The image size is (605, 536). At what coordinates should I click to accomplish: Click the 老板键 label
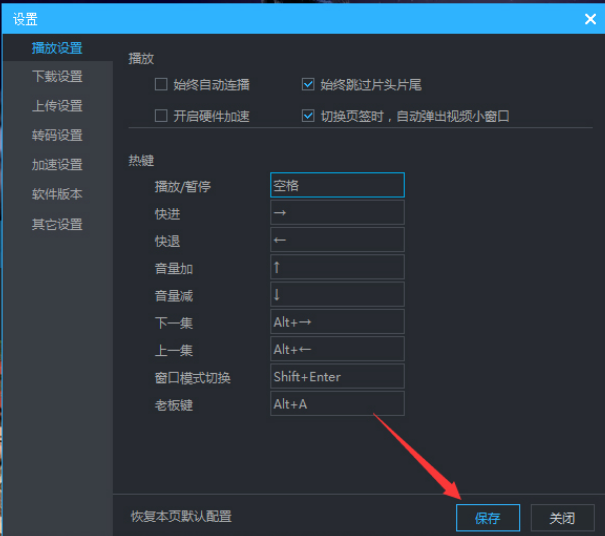174,405
